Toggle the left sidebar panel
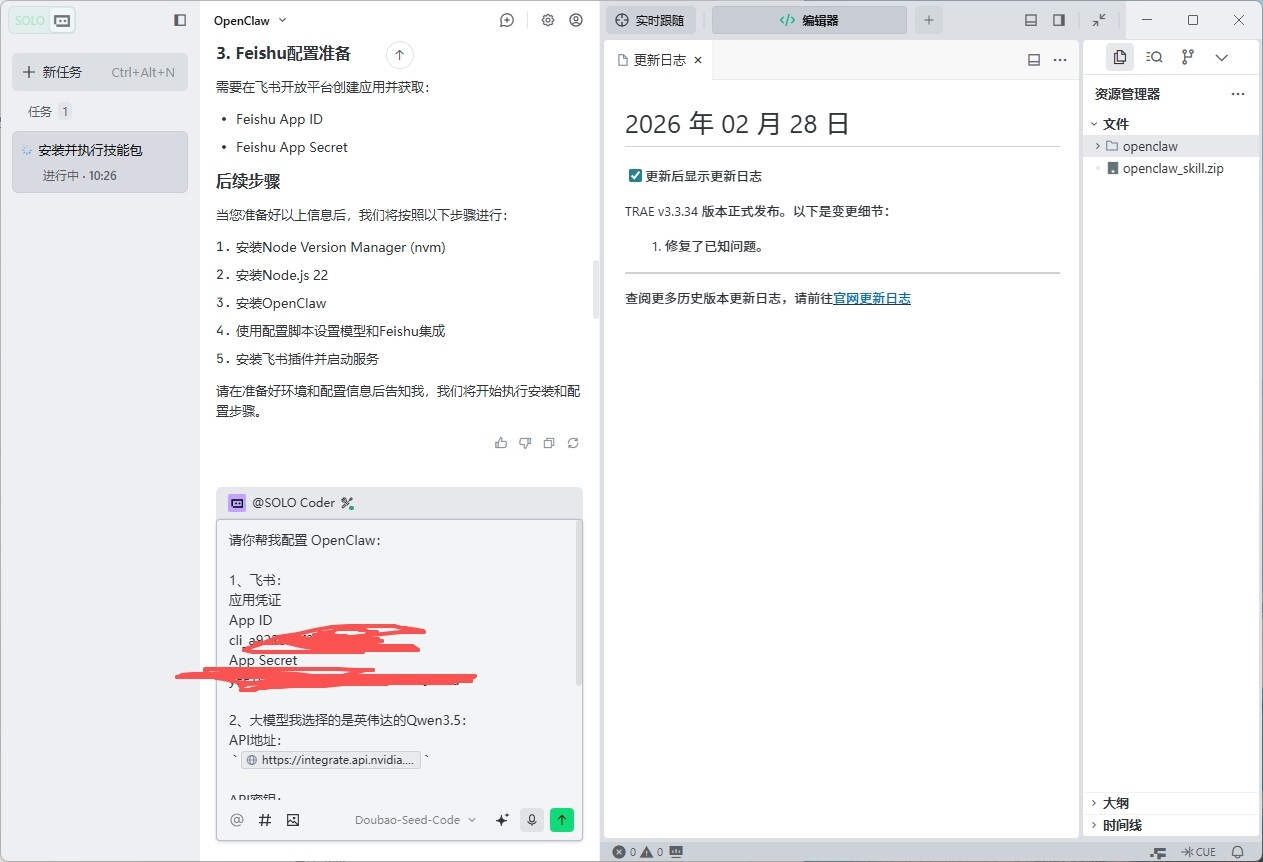1263x862 pixels. point(180,20)
